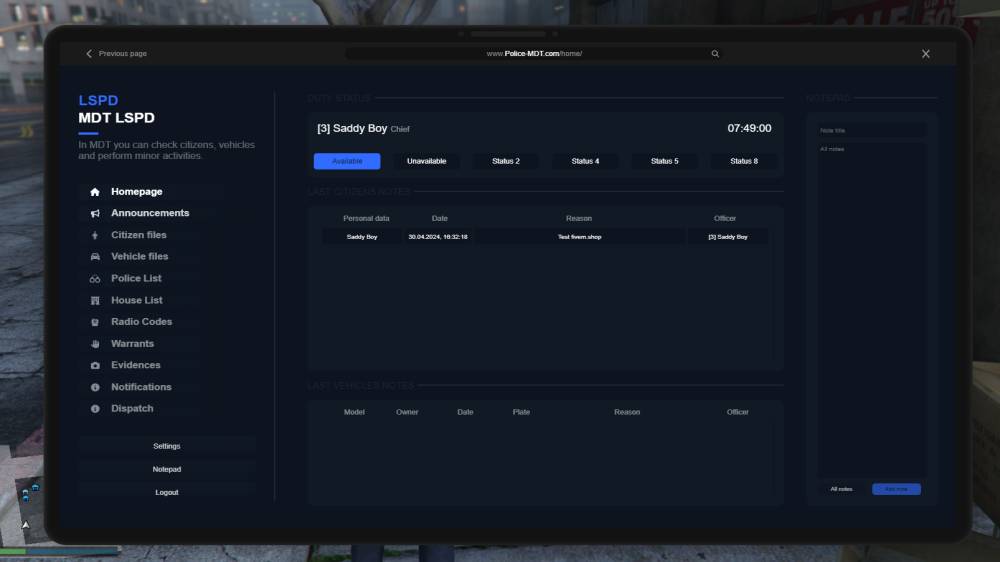This screenshot has width=1000, height=562.
Task: Click the Logout button
Action: point(167,492)
